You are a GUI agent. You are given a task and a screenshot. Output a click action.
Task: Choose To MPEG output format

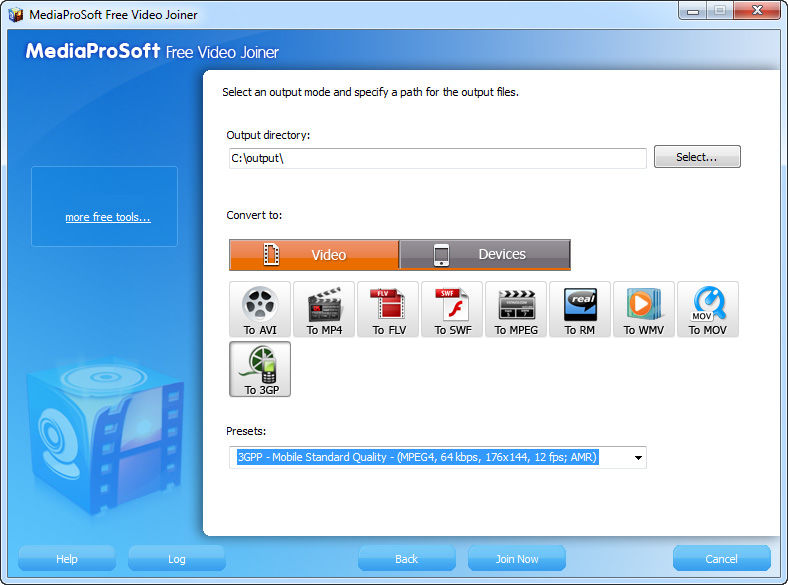pyautogui.click(x=516, y=309)
